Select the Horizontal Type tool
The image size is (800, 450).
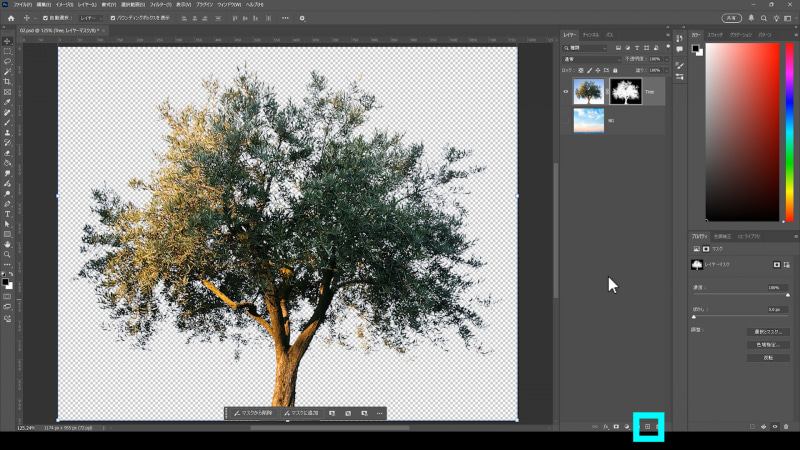pos(7,214)
